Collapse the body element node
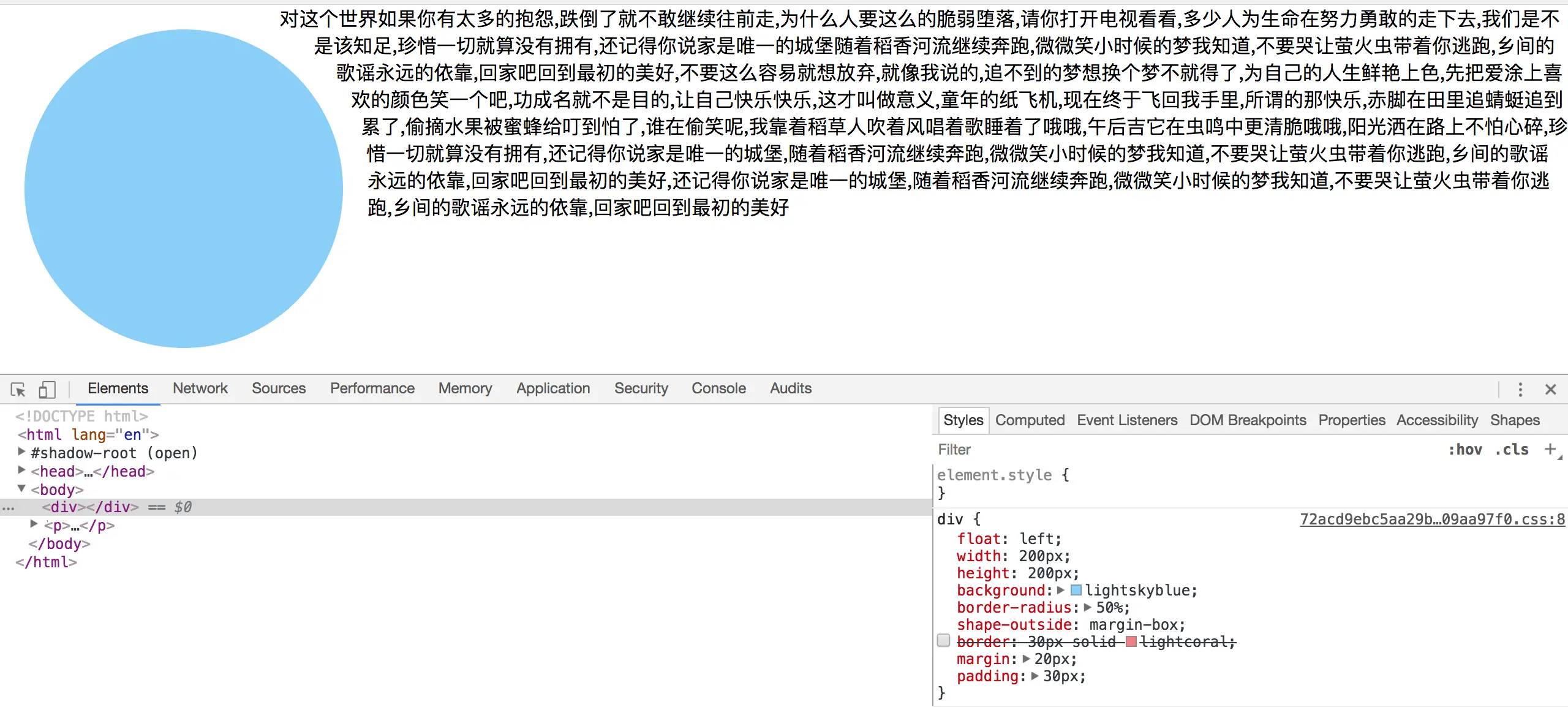Screen dimensions: 1568x707 pyautogui.click(x=21, y=489)
